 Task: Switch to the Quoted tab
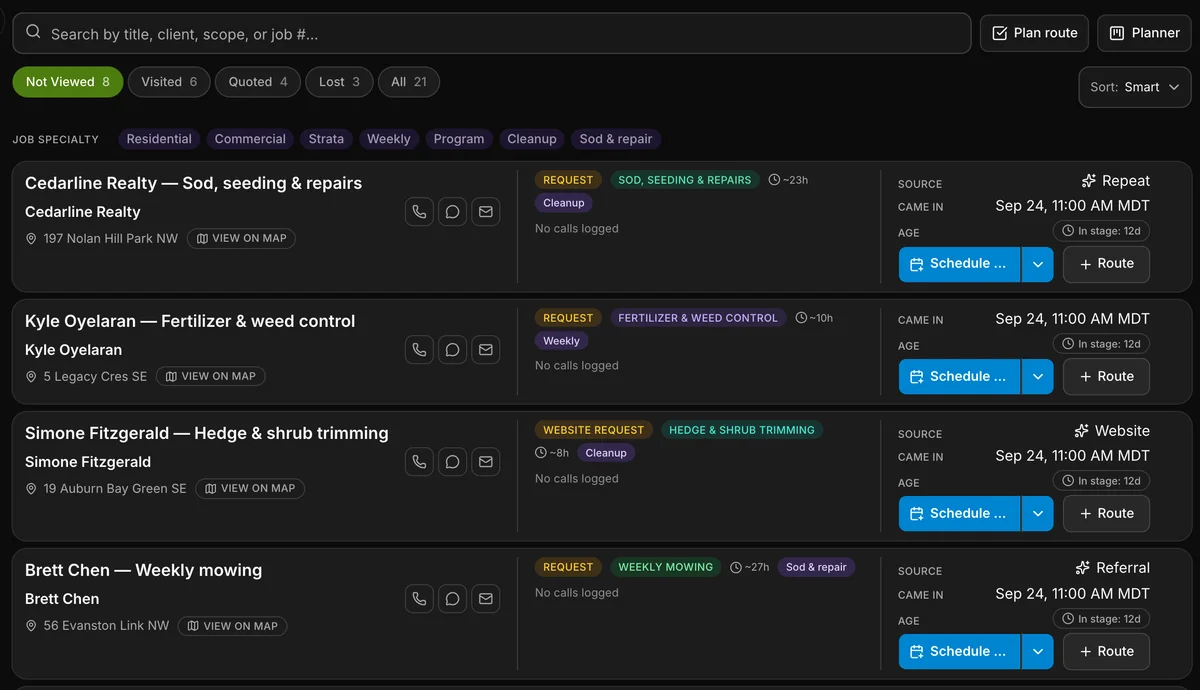258,82
